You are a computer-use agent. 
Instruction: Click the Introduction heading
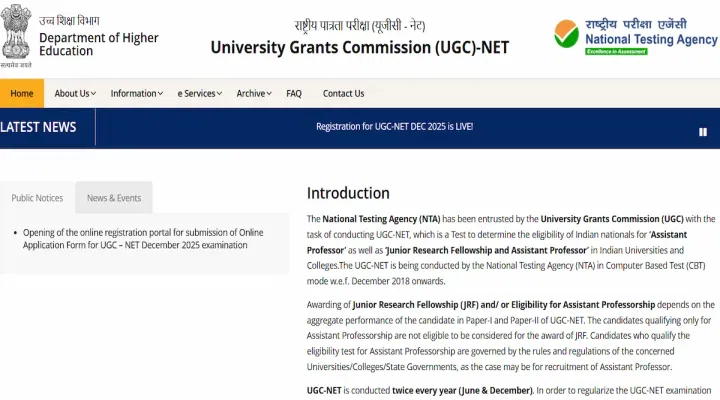(x=348, y=193)
